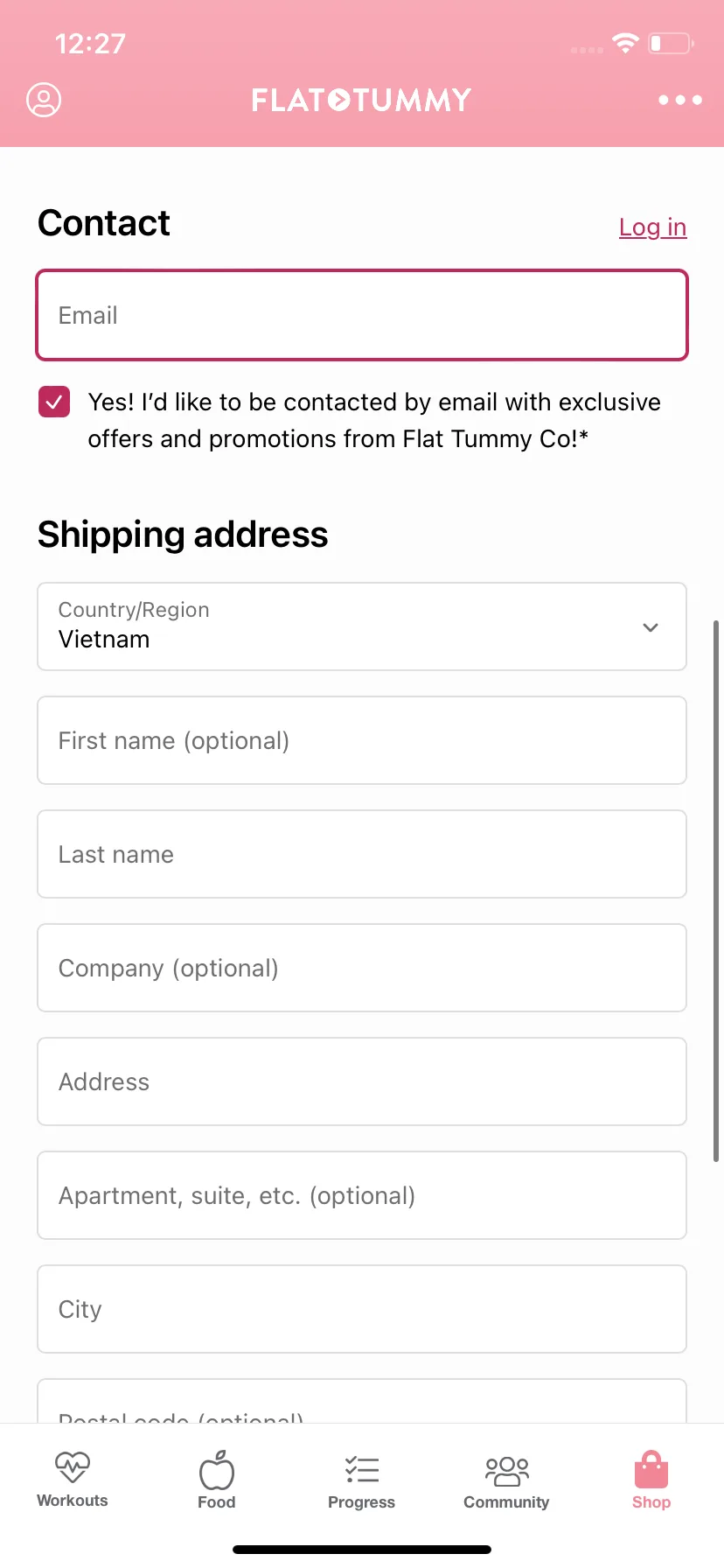Follow the Log in link
The width and height of the screenshot is (724, 1568).
(652, 227)
